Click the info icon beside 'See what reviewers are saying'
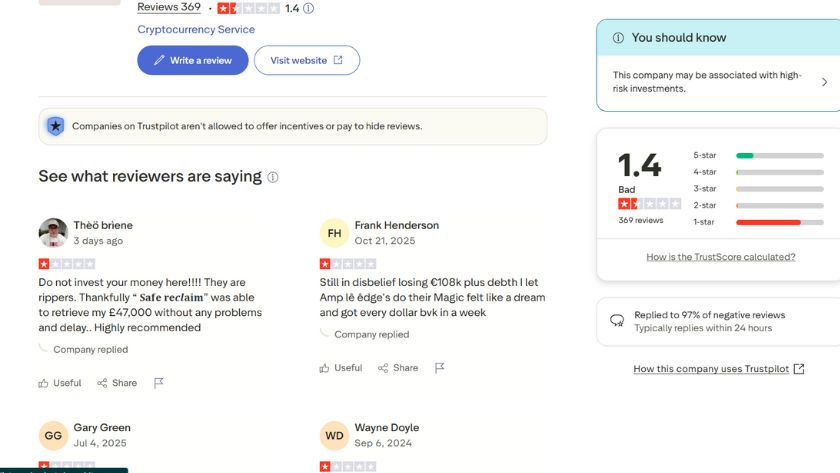This screenshot has width=840, height=473. [273, 177]
